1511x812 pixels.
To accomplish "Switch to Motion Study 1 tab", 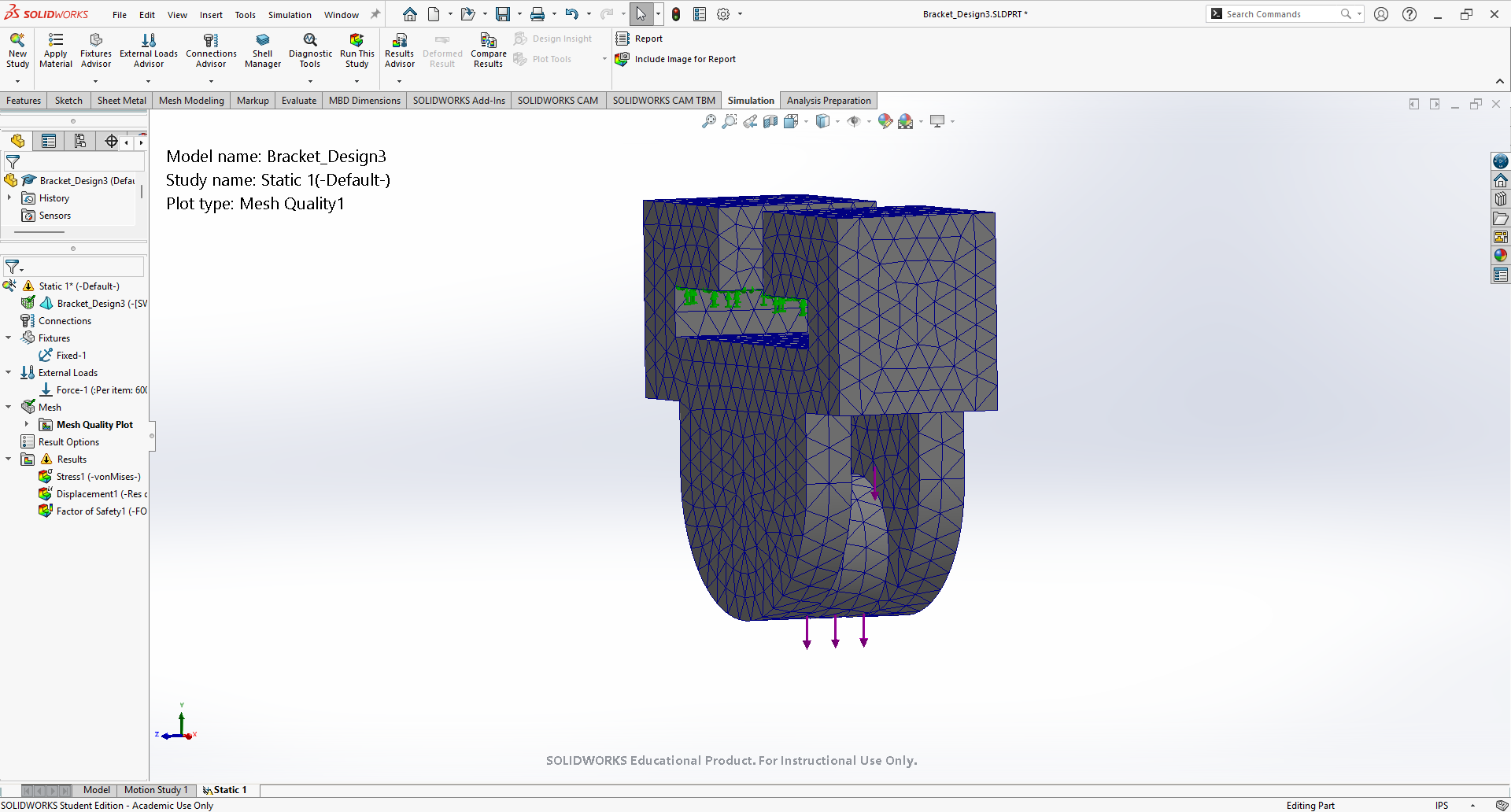I will [156, 790].
